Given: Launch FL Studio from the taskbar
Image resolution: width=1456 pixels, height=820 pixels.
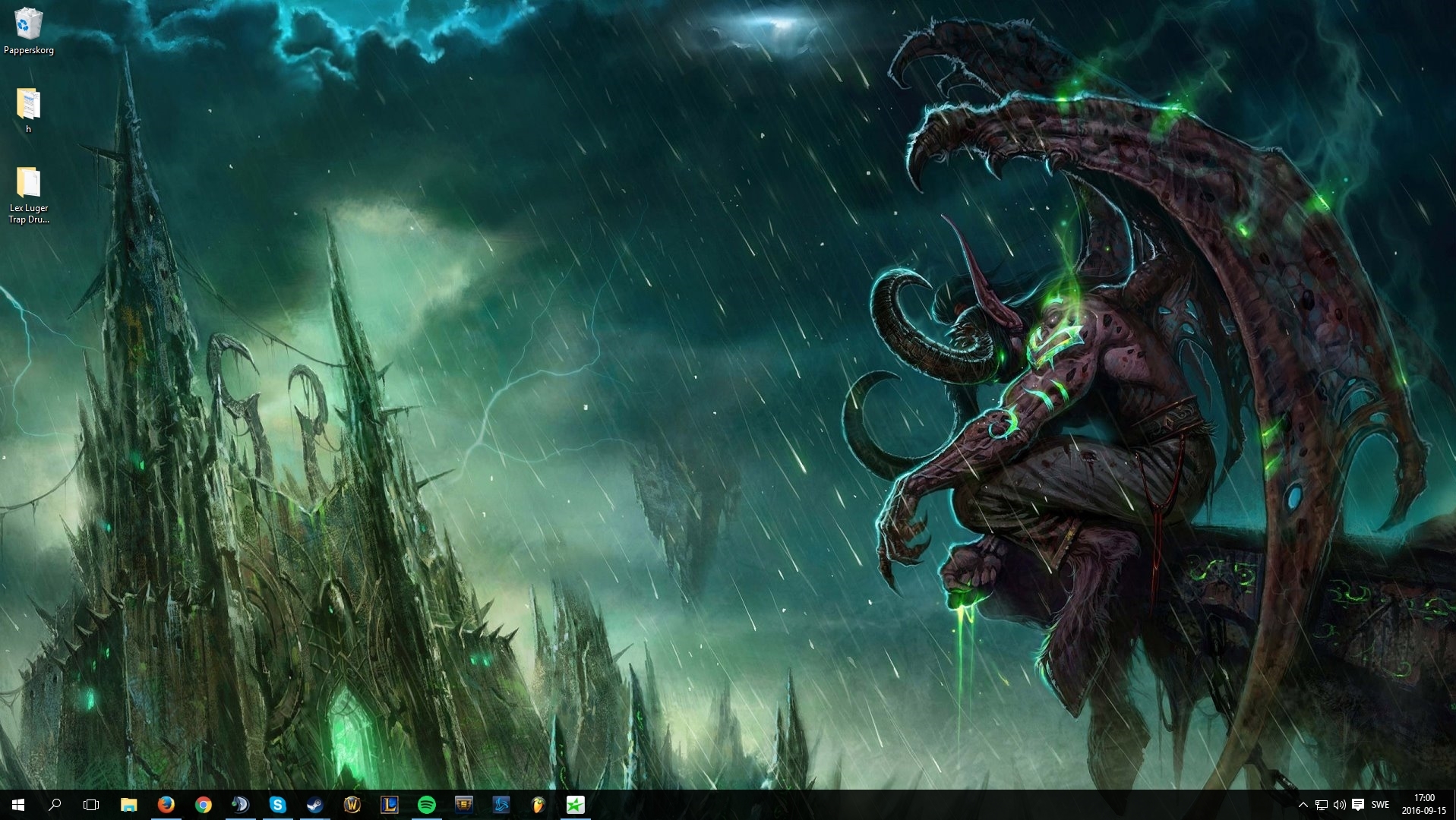Looking at the screenshot, I should tap(538, 805).
